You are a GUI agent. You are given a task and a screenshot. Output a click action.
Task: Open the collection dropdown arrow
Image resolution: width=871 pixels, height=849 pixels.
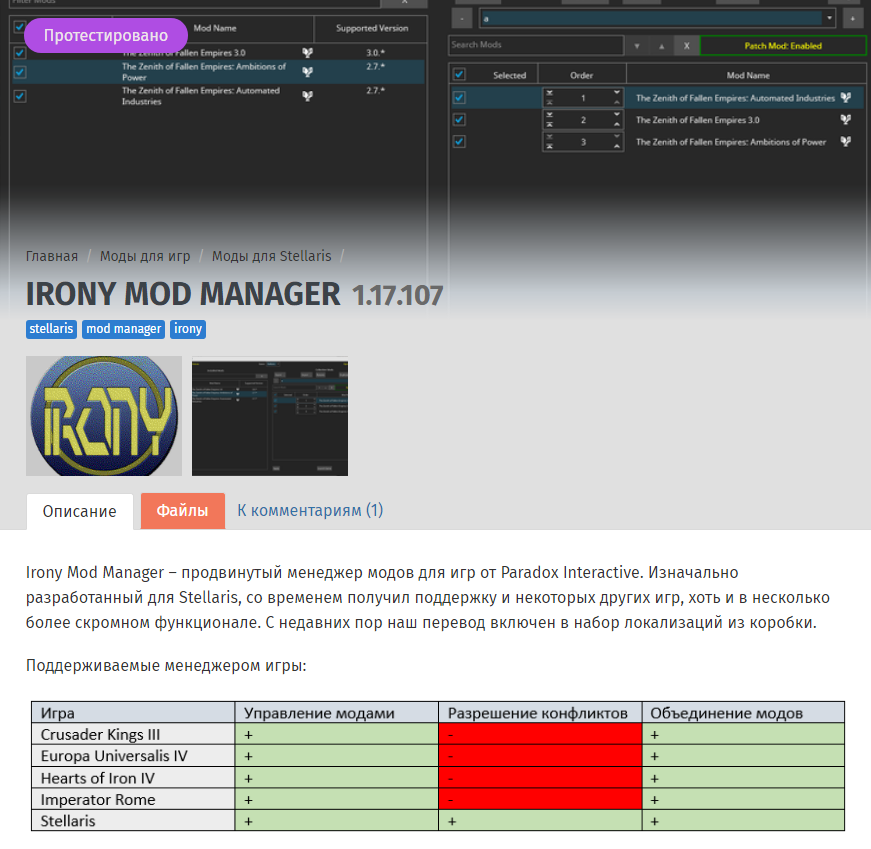coord(829,18)
